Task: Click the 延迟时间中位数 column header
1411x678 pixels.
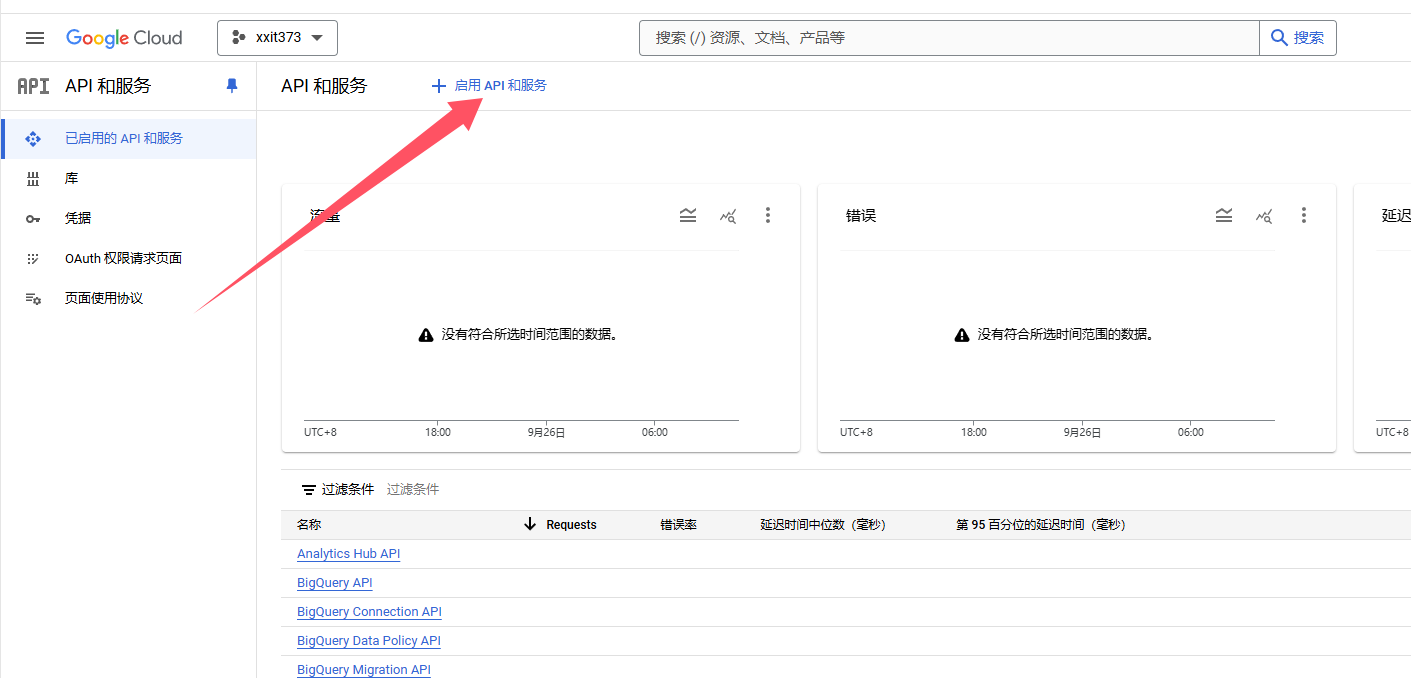Action: coord(823,525)
